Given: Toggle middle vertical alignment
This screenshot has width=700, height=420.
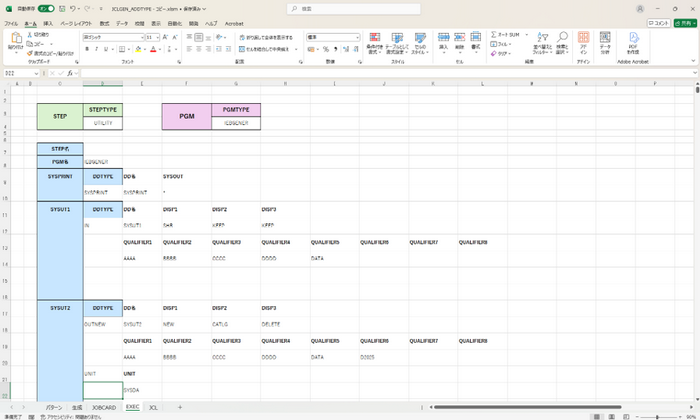Looking at the screenshot, I should (x=199, y=37).
